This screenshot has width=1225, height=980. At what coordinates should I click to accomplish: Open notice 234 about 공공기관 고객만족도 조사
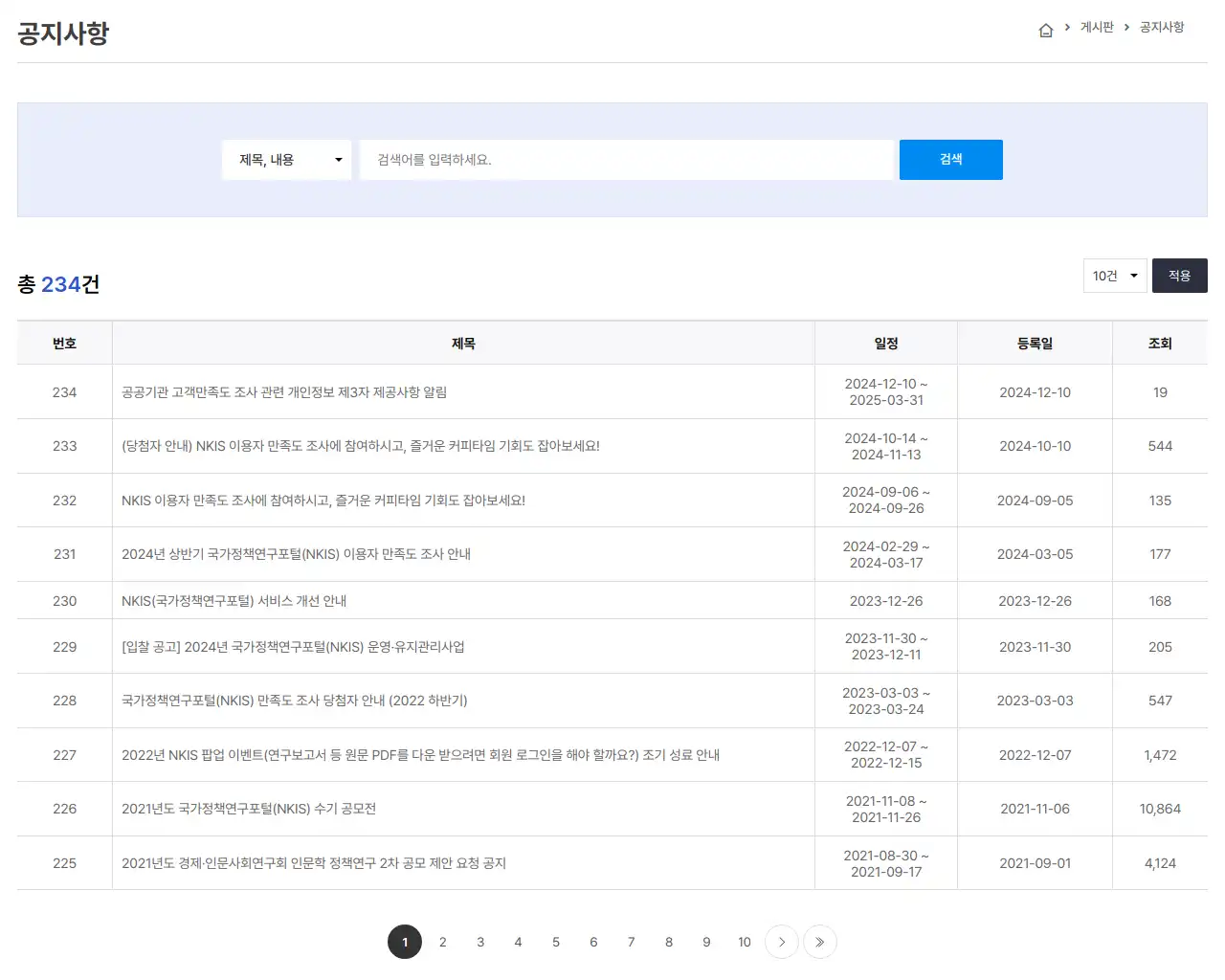286,391
